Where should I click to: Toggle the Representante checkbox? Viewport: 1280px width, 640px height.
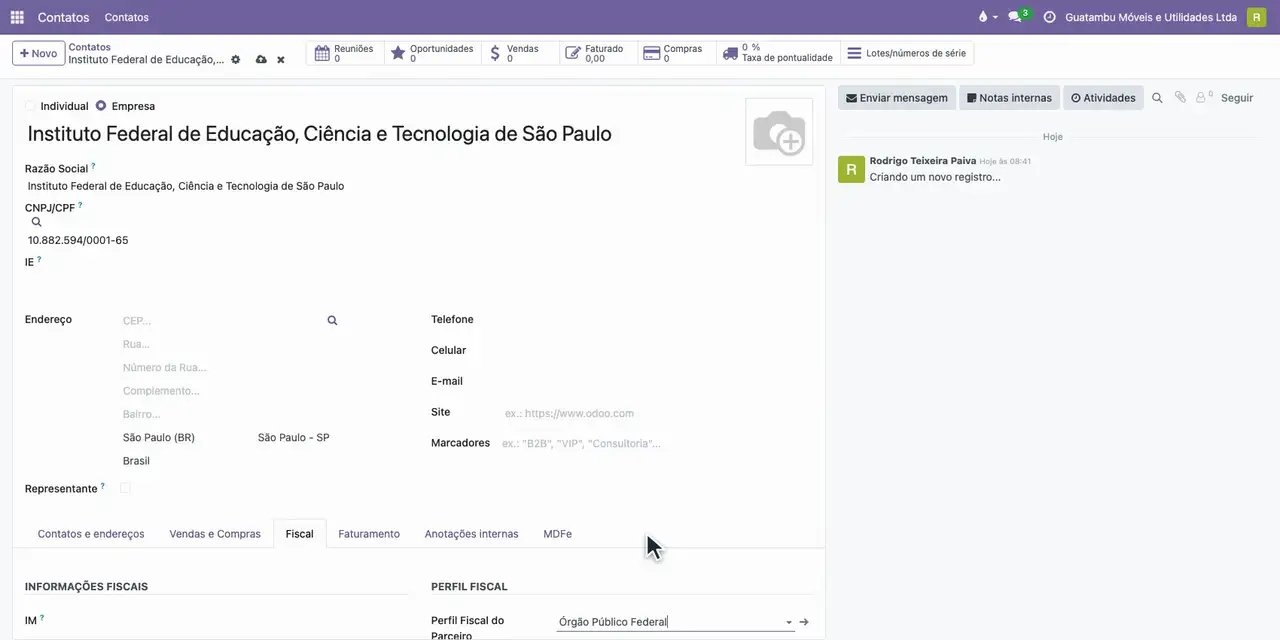point(125,488)
